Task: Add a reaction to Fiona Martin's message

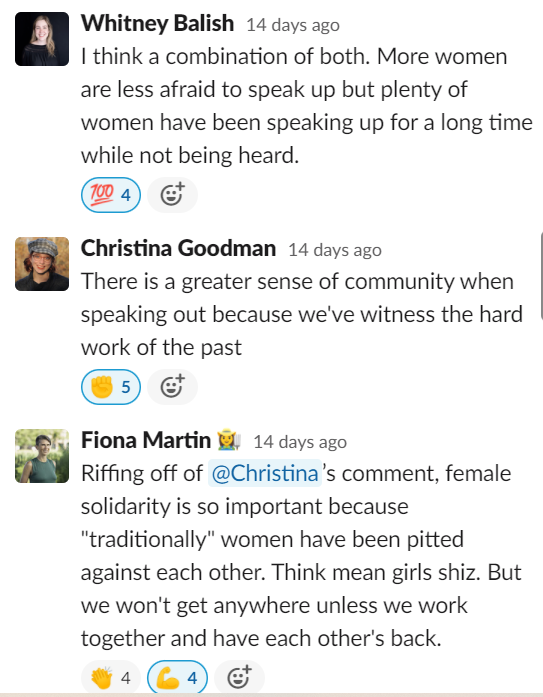Action: (x=239, y=678)
